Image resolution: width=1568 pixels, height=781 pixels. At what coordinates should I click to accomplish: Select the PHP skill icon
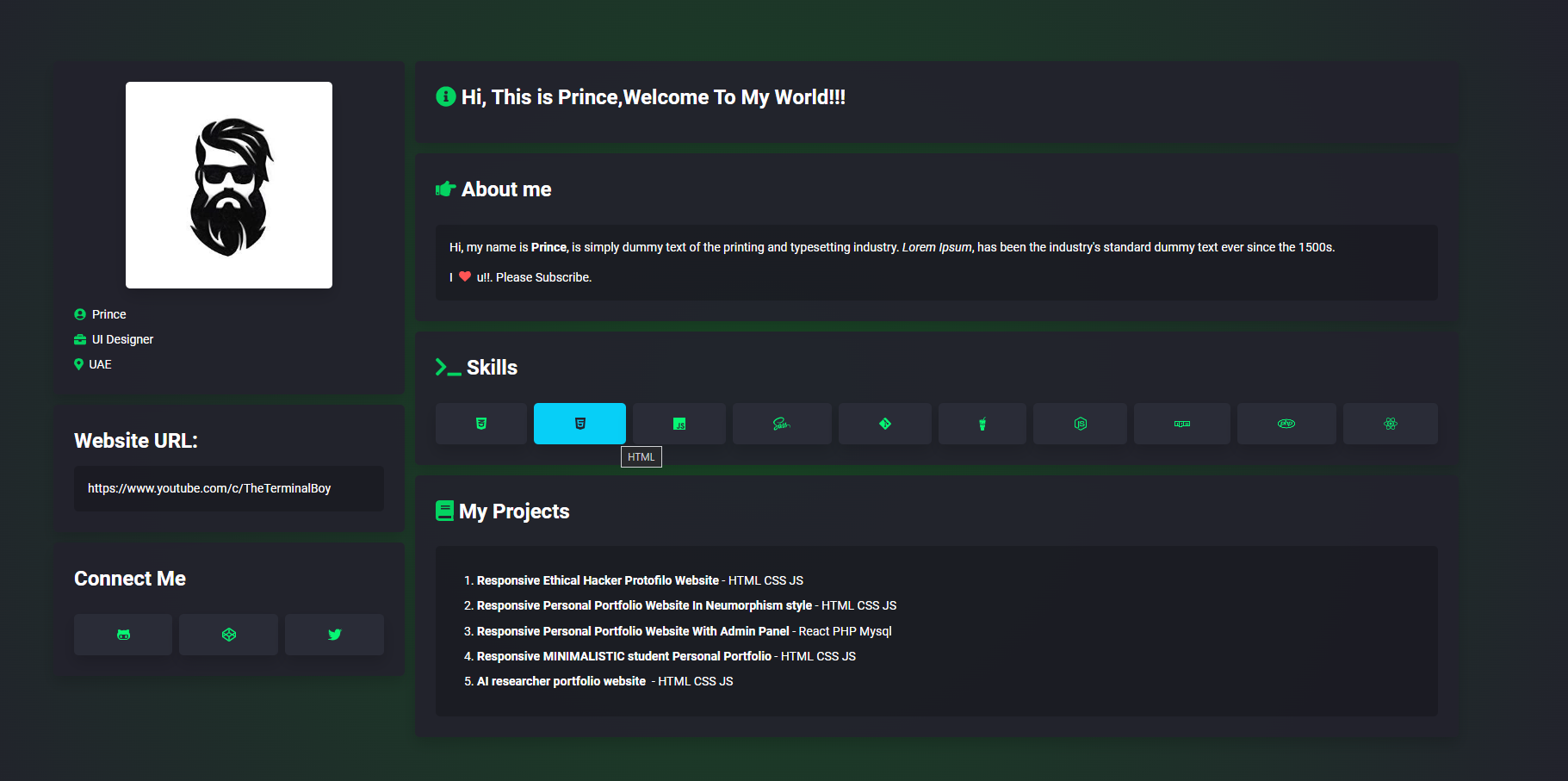1286,424
